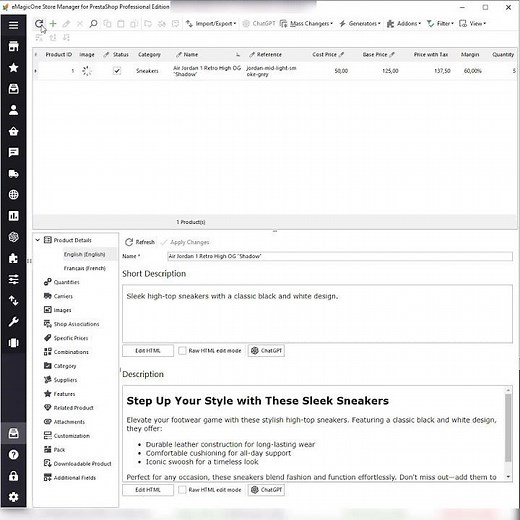
Task: Open the Customization section
Action: pyautogui.click(x=67, y=436)
